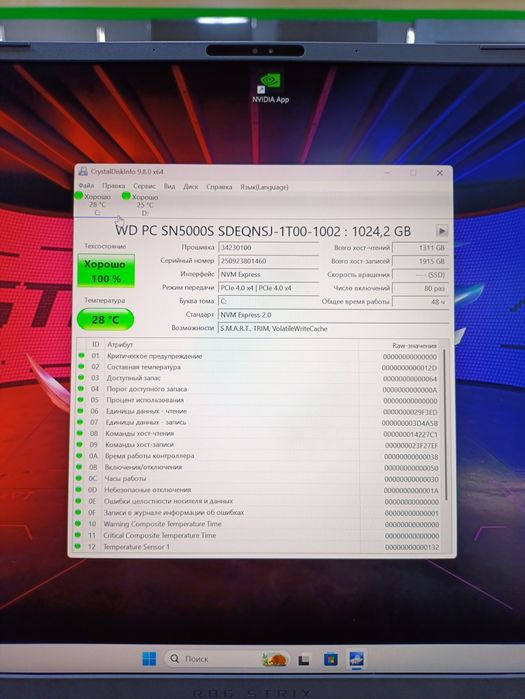Open the NVIDIA App desktop shortcut
Image resolution: width=525 pixels, height=699 pixels.
point(271,88)
